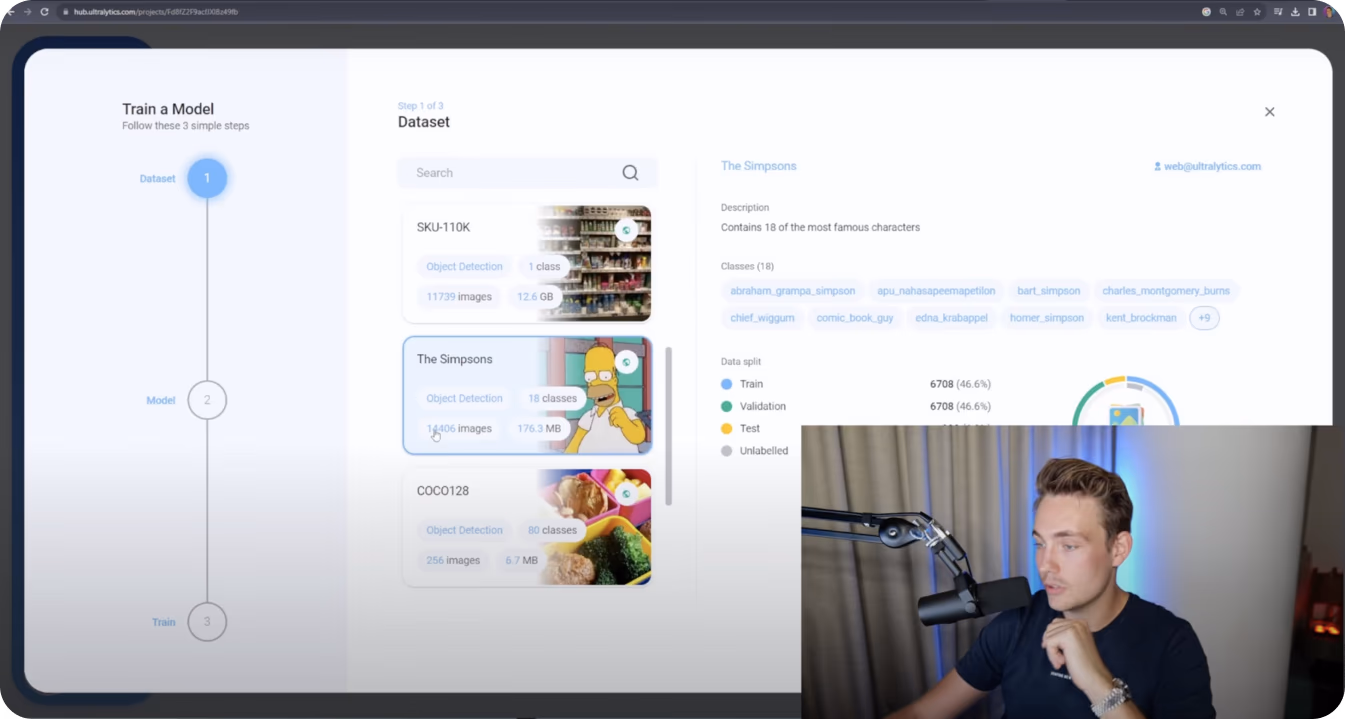
Task: Click the 11739 images tag
Action: (459, 297)
